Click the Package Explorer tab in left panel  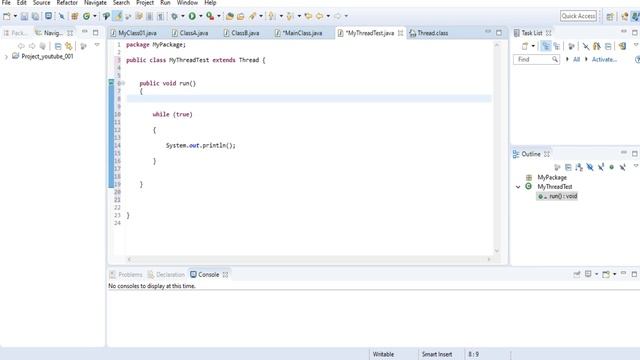15,33
